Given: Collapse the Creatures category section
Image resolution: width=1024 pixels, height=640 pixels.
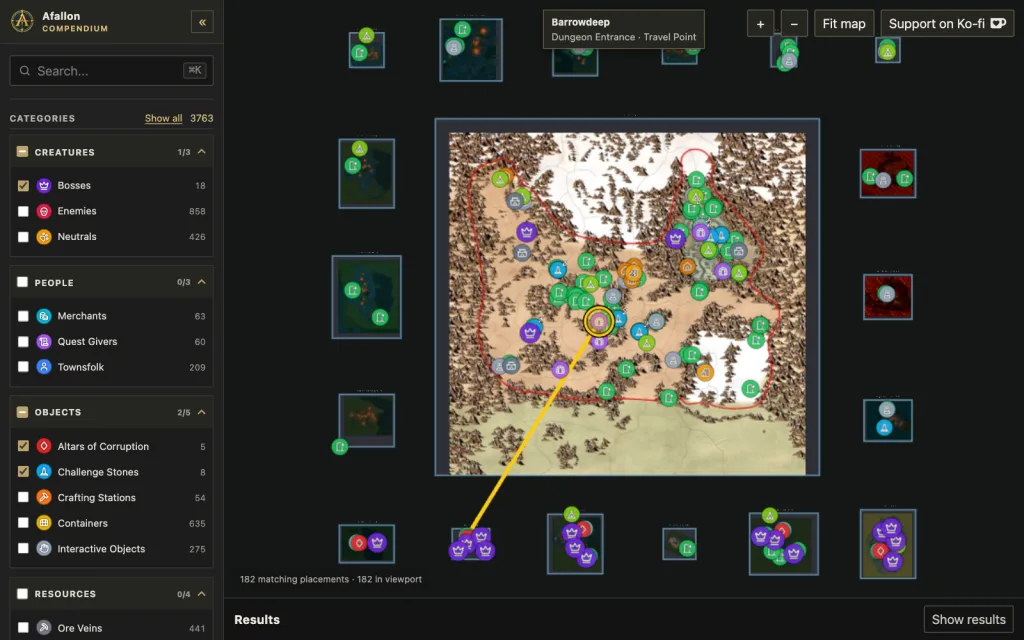Looking at the screenshot, I should tap(202, 152).
